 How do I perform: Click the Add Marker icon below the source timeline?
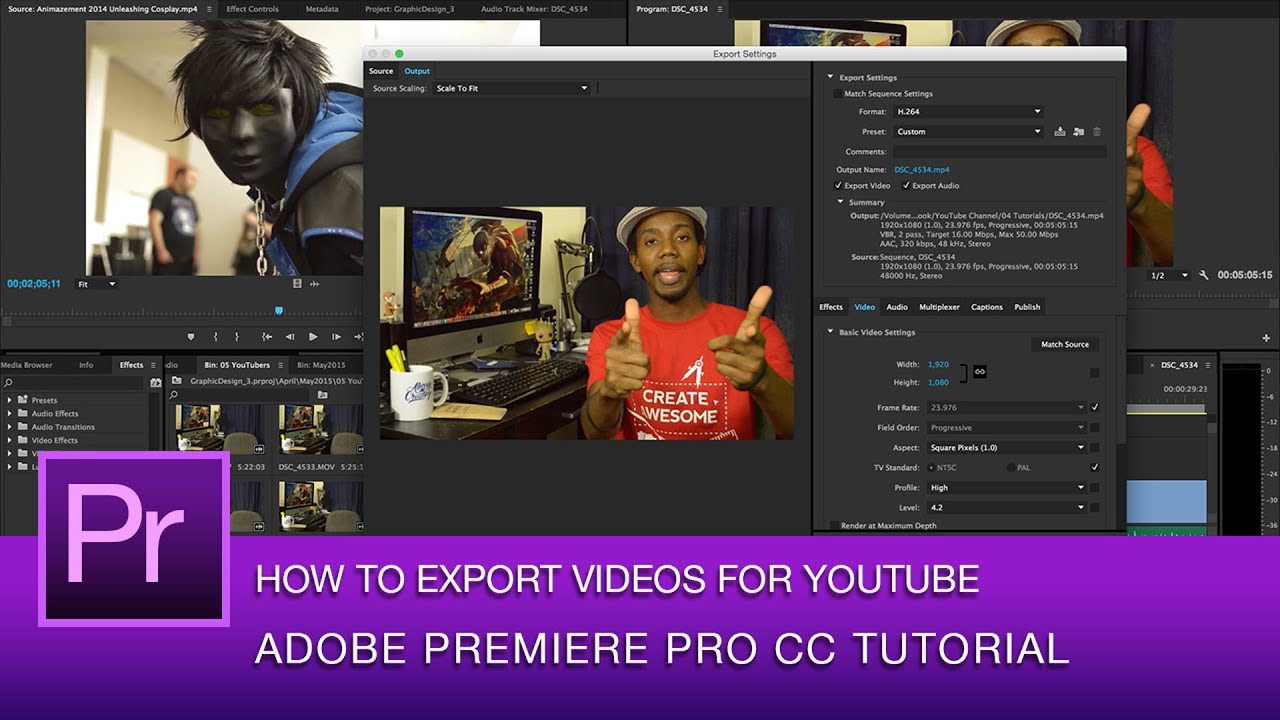click(x=191, y=336)
